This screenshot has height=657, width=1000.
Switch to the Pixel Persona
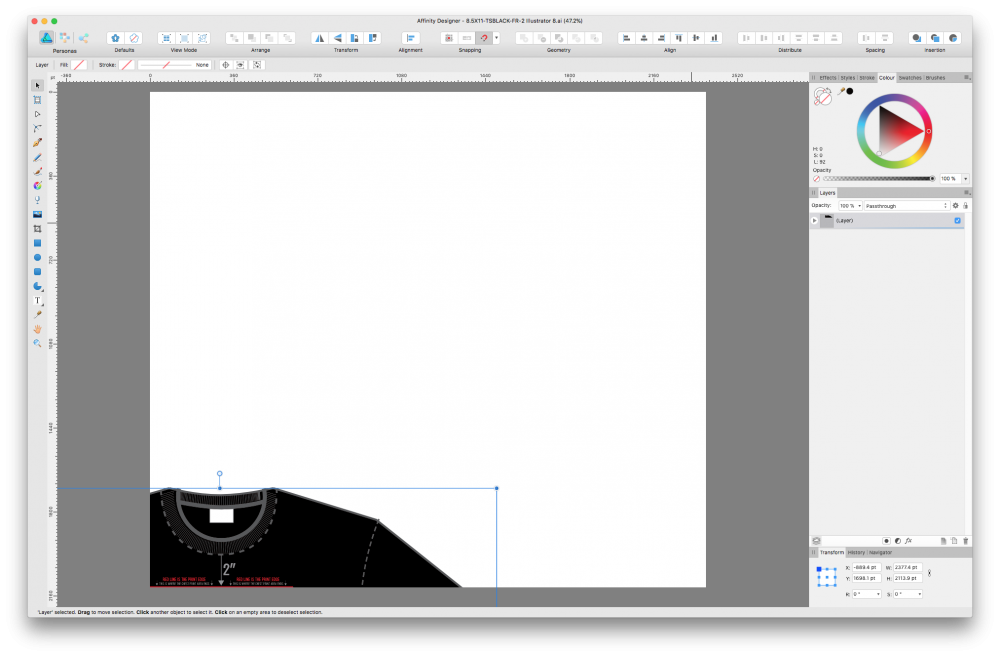pos(64,36)
